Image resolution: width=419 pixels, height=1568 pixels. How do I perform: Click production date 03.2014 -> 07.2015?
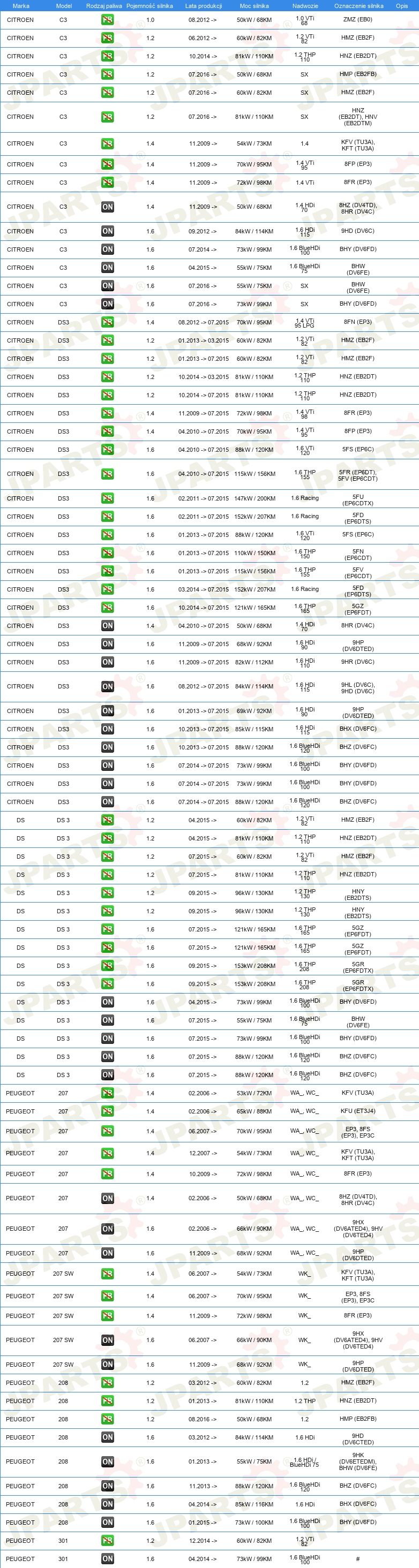click(204, 589)
